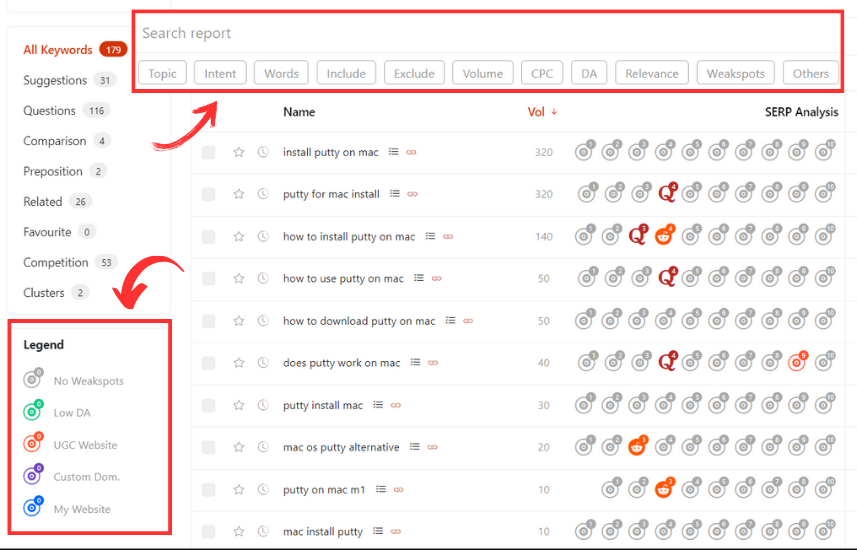Open list icon beside 'mac install putty'
The width and height of the screenshot is (857, 550).
[x=378, y=531]
